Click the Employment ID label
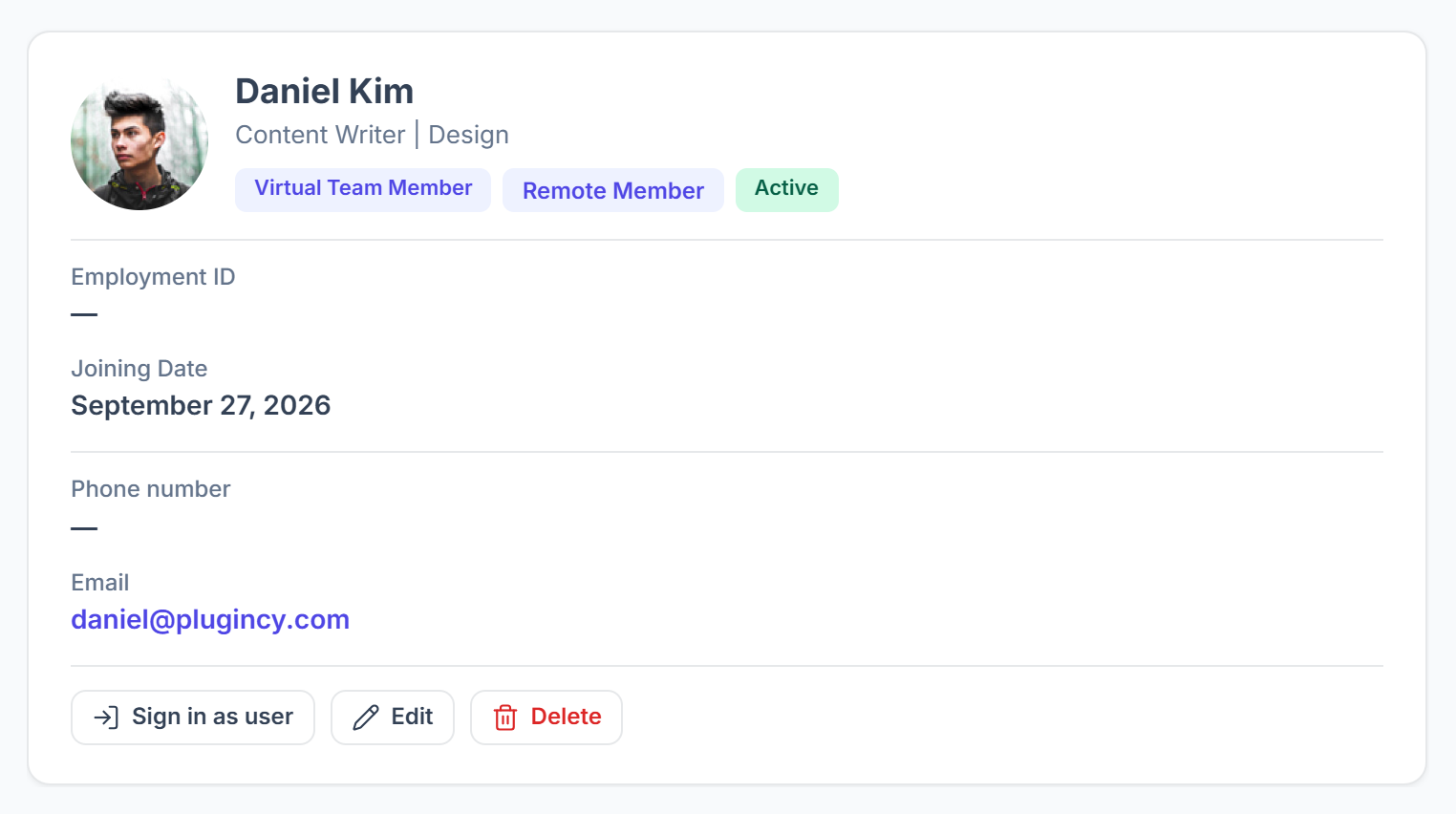 (x=153, y=277)
